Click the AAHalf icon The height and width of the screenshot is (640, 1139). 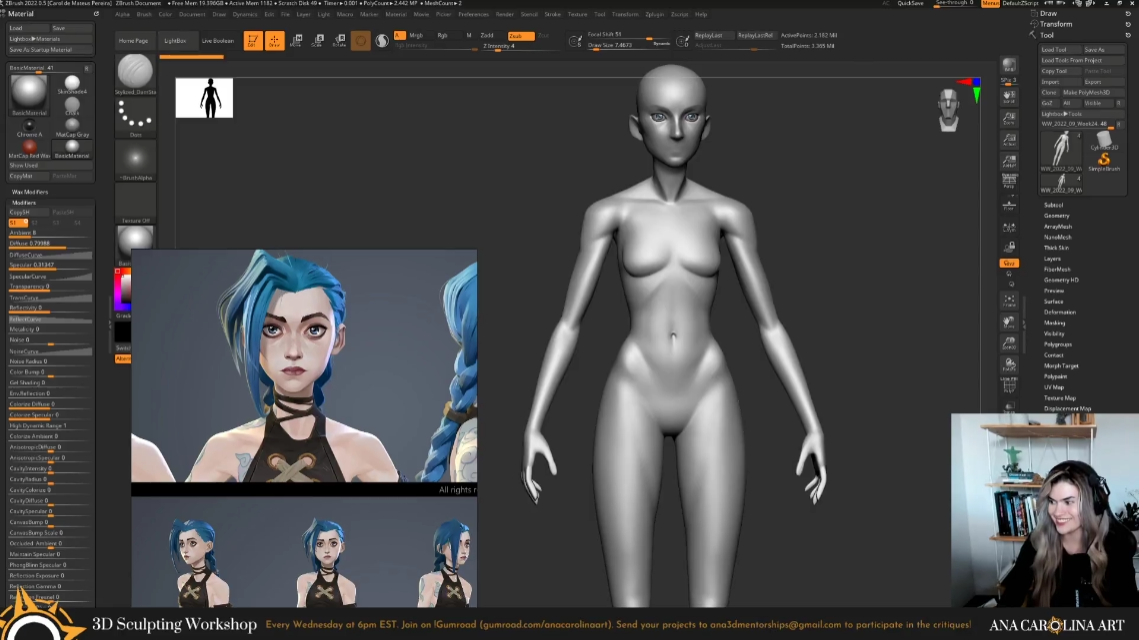tap(1009, 161)
